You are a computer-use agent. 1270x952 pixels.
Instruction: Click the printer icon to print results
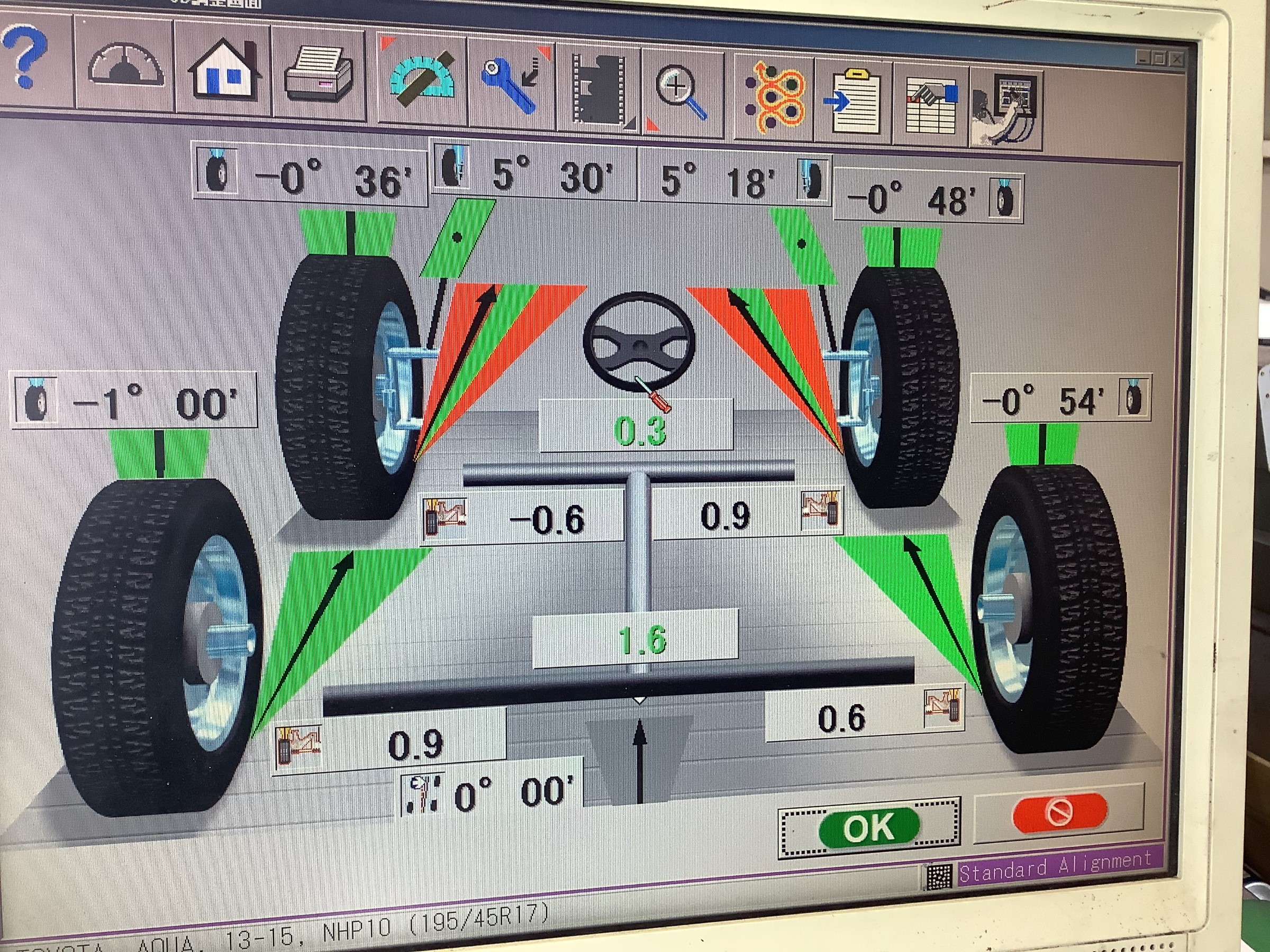pyautogui.click(x=319, y=74)
